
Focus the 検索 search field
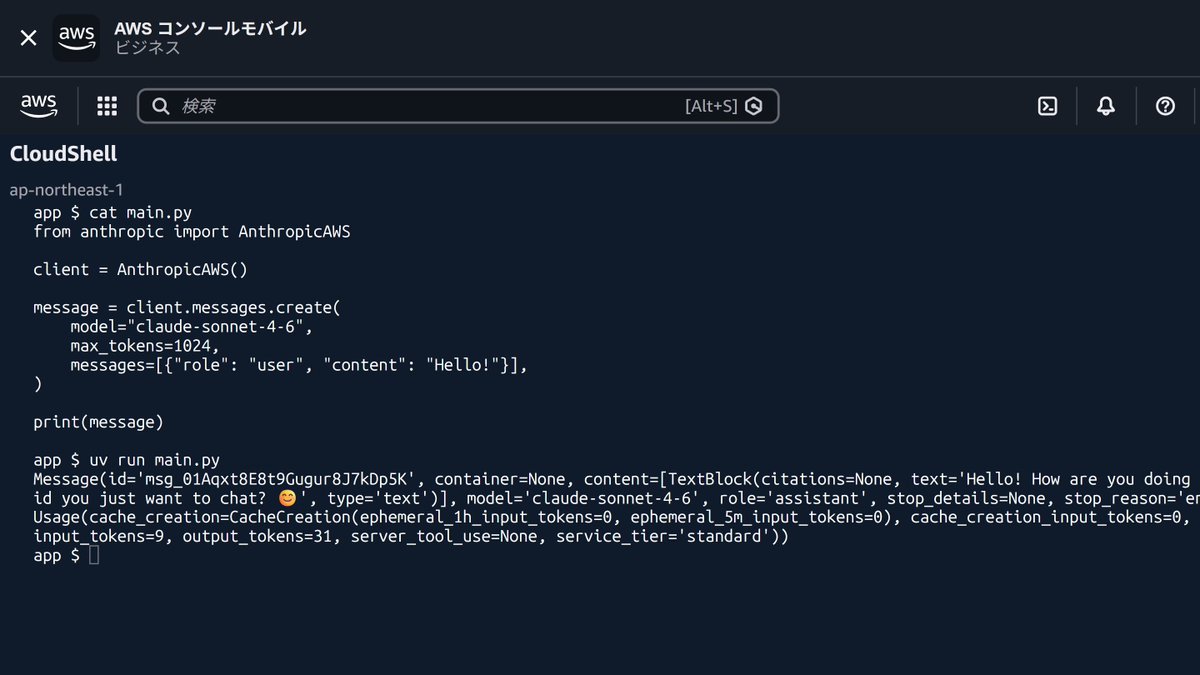coord(457,106)
